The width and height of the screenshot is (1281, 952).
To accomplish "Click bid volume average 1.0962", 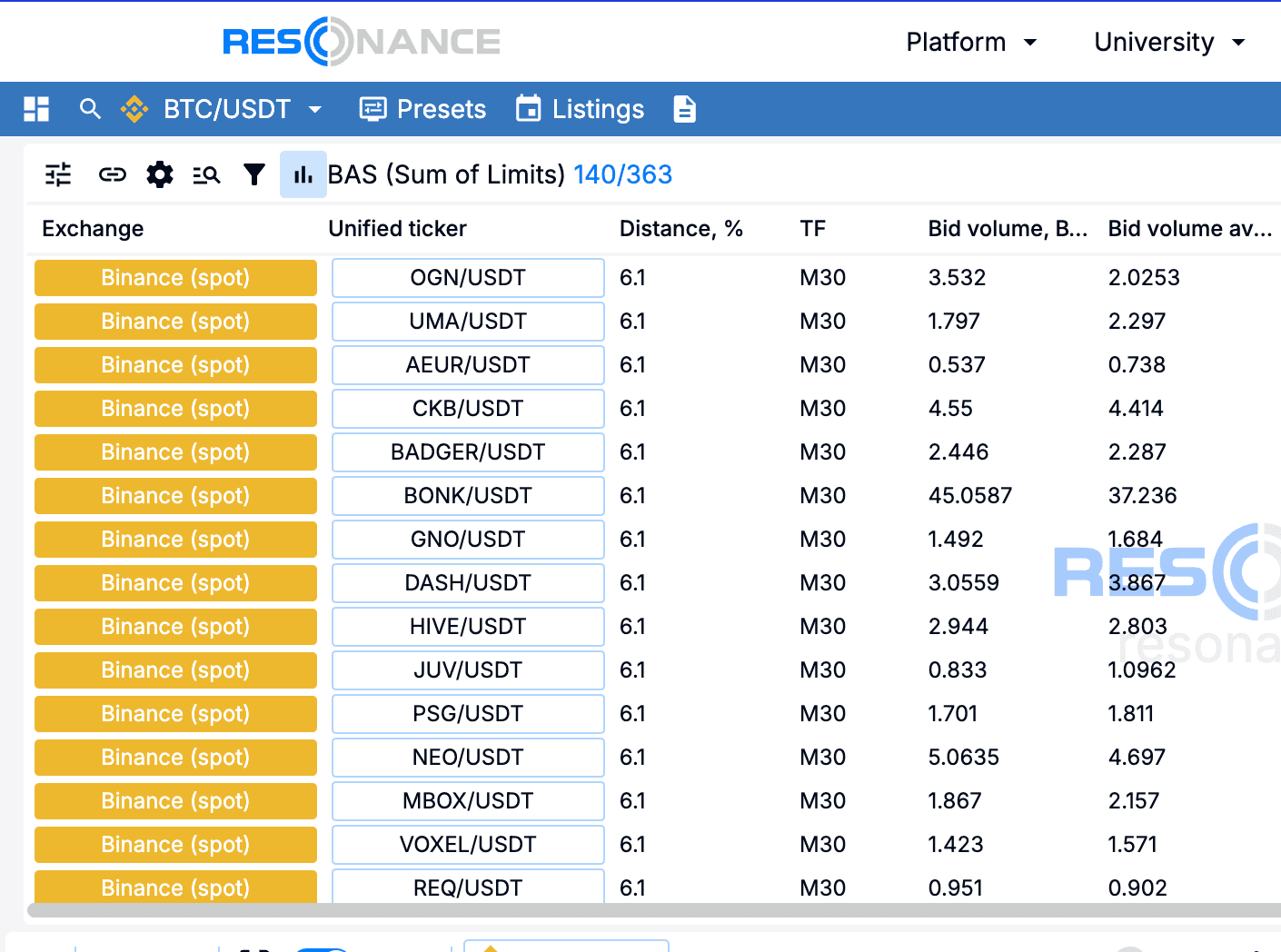I will [x=1142, y=670].
